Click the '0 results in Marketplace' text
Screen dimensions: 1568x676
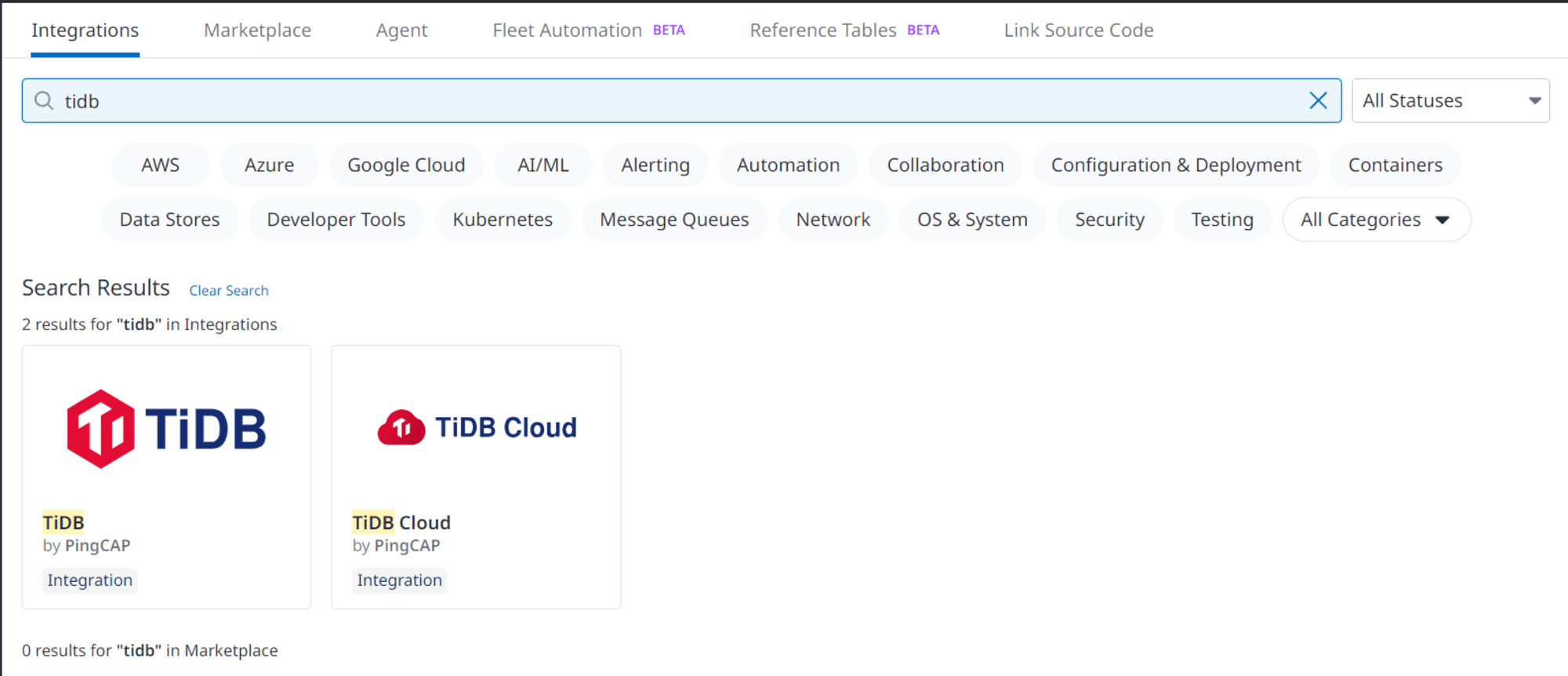150,651
